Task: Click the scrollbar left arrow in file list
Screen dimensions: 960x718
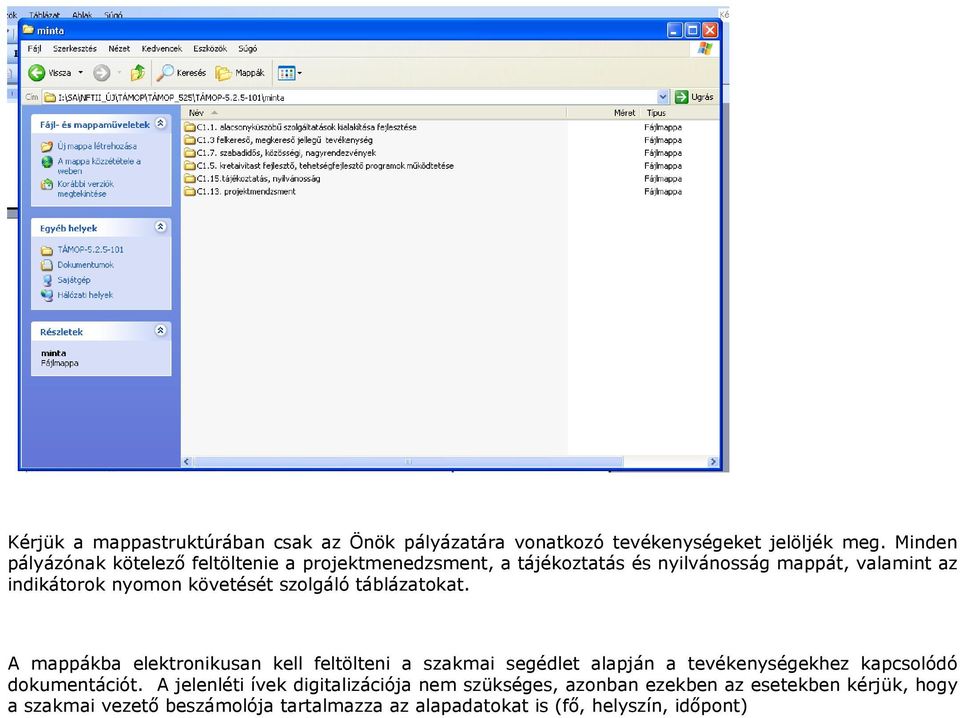Action: click(187, 462)
